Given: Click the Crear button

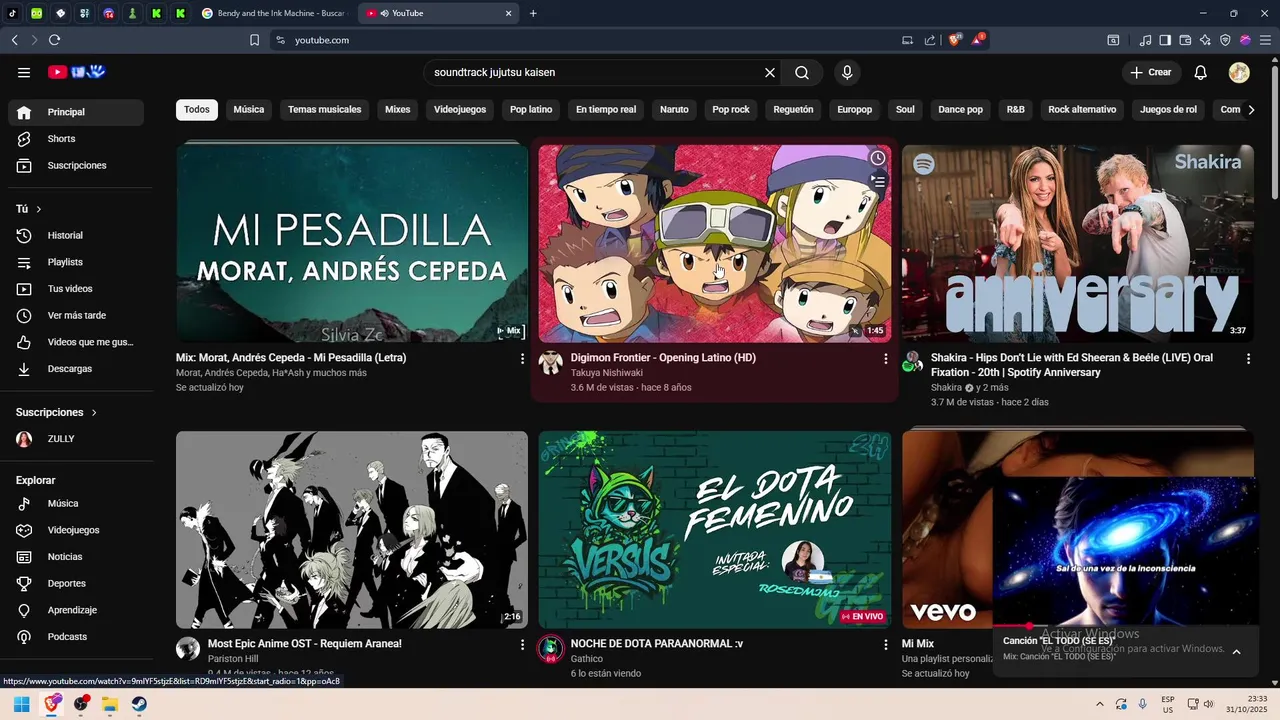Looking at the screenshot, I should pyautogui.click(x=1151, y=72).
